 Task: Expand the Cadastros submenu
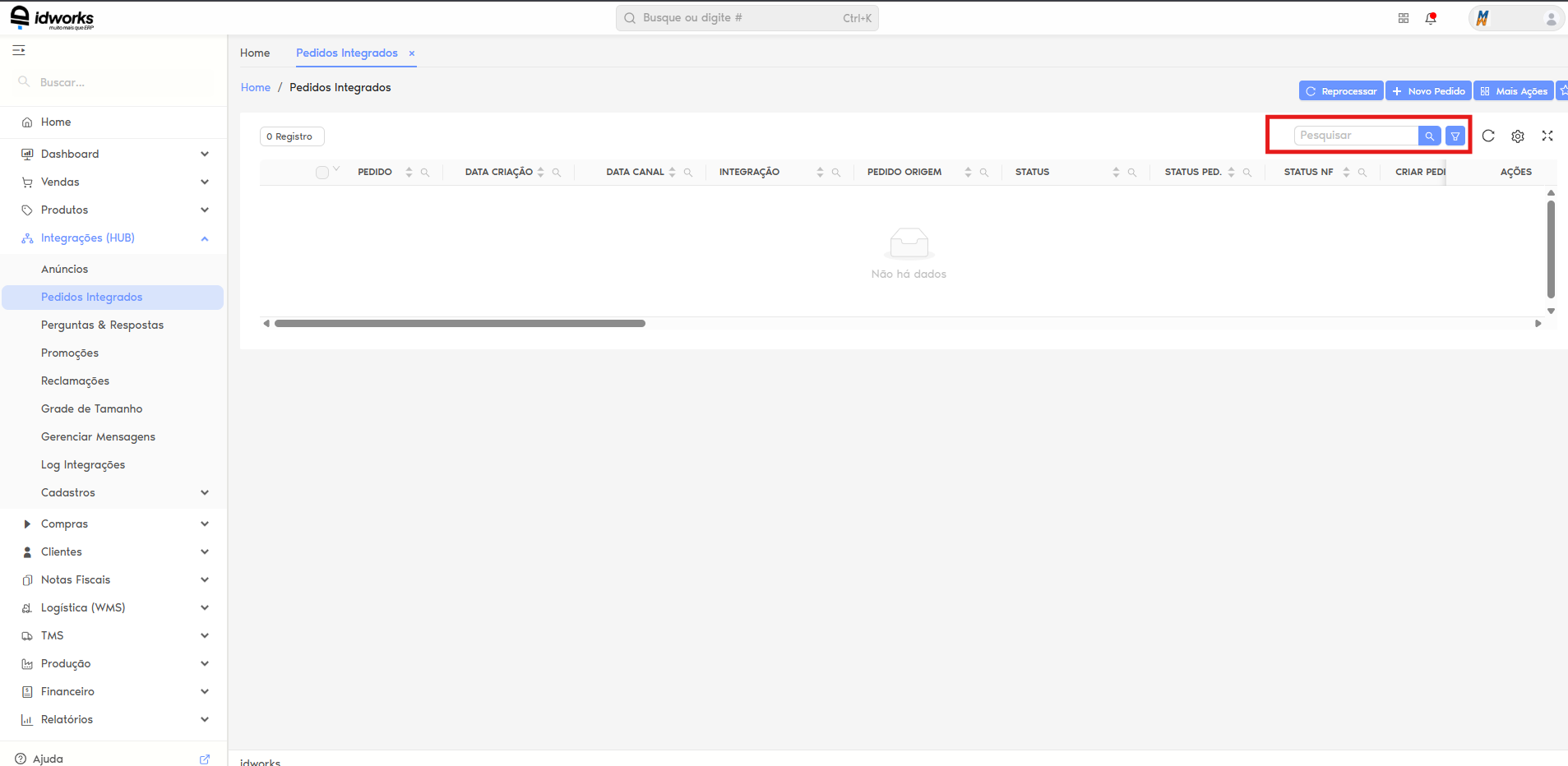click(x=113, y=492)
